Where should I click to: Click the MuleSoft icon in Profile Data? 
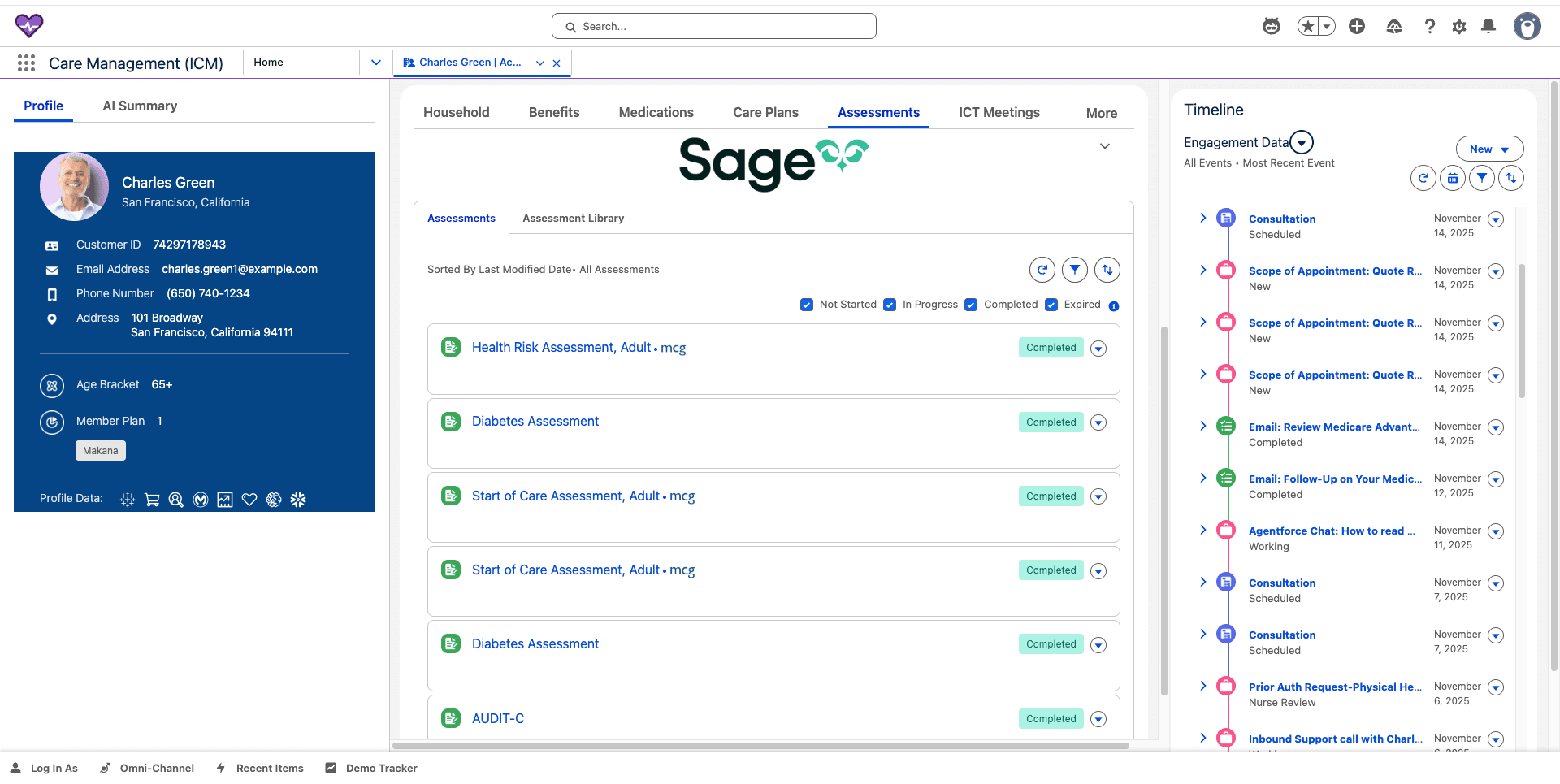click(x=201, y=500)
